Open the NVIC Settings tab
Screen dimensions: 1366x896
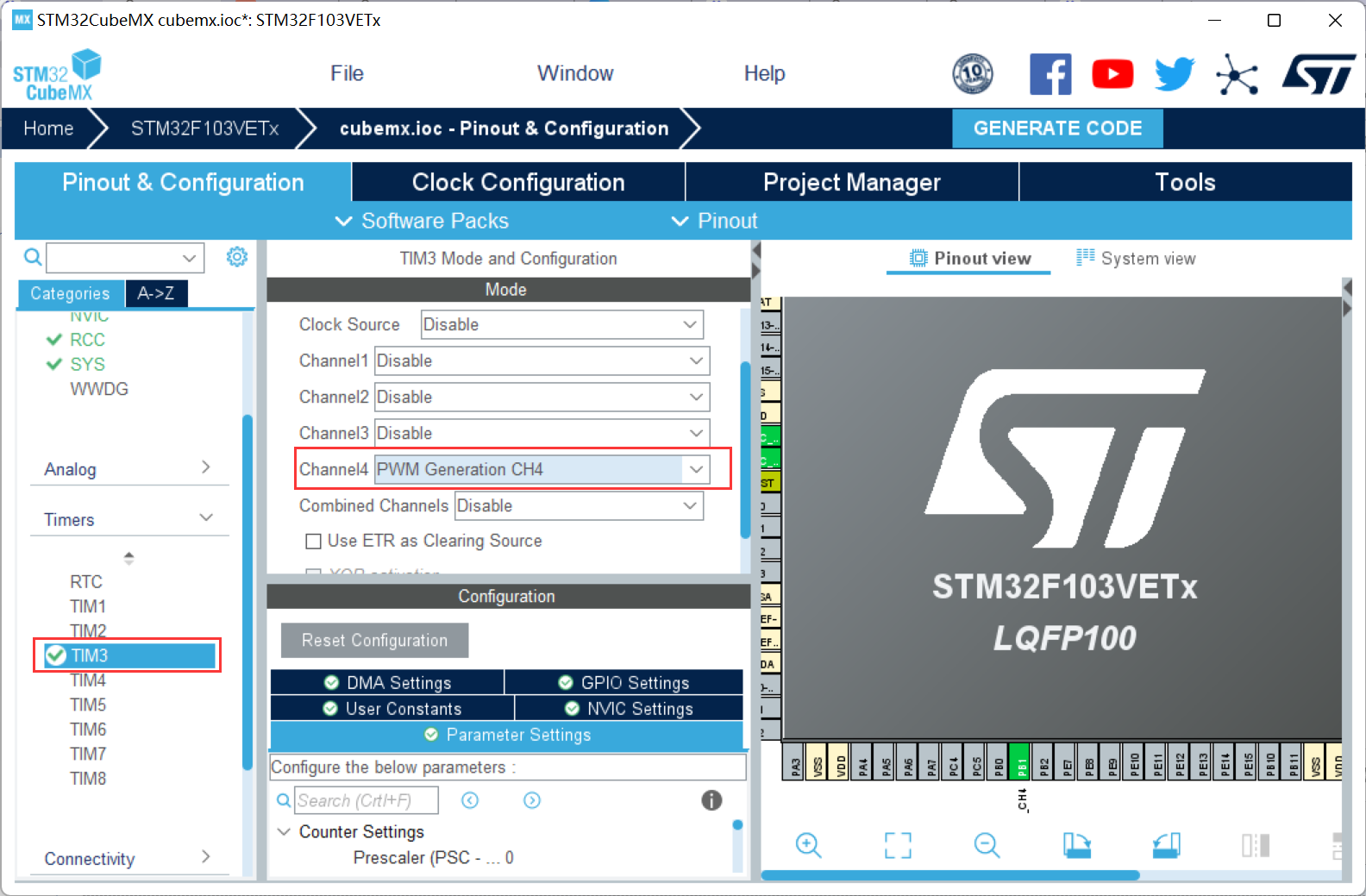[630, 708]
